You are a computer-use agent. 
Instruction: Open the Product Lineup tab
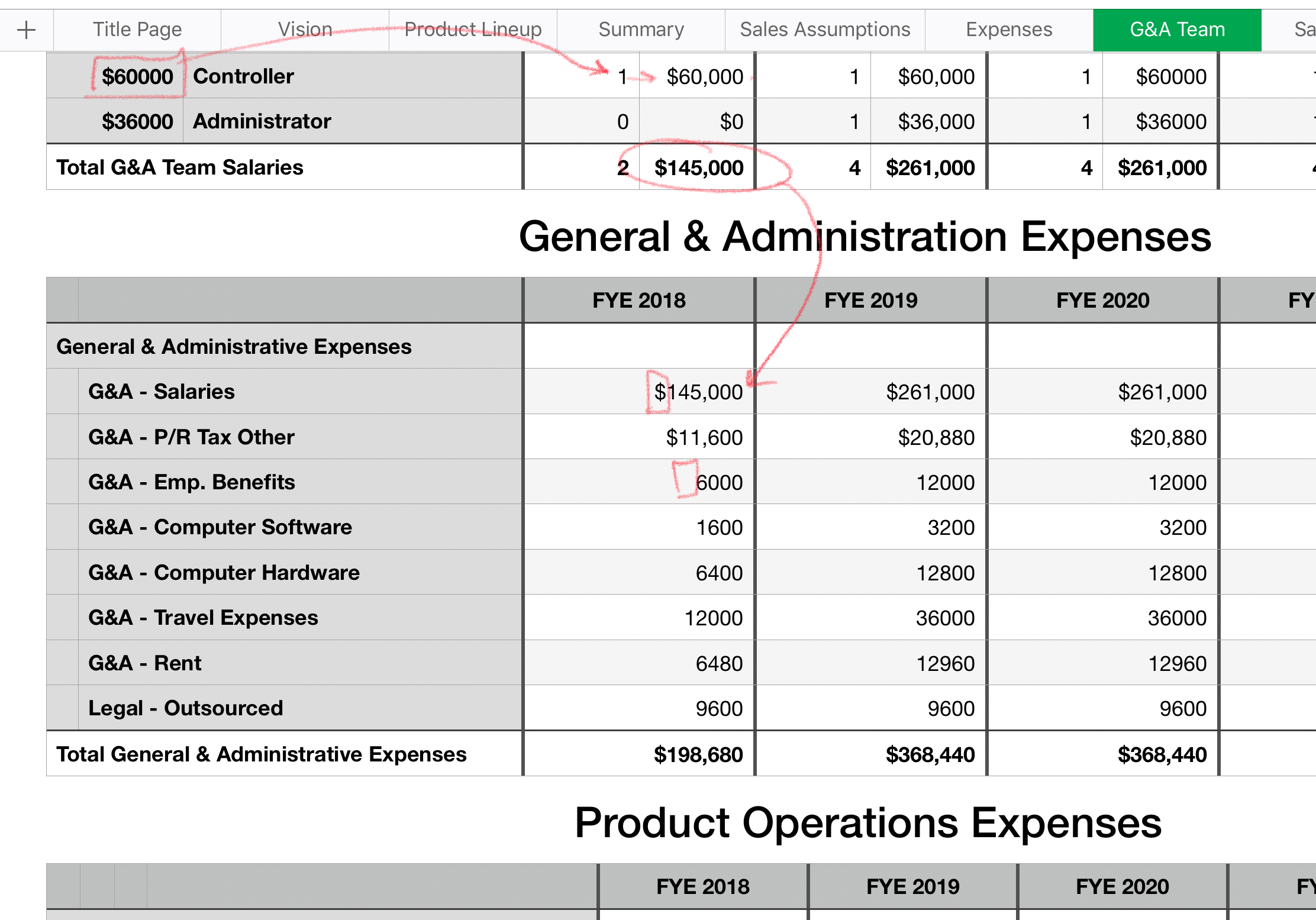(473, 30)
